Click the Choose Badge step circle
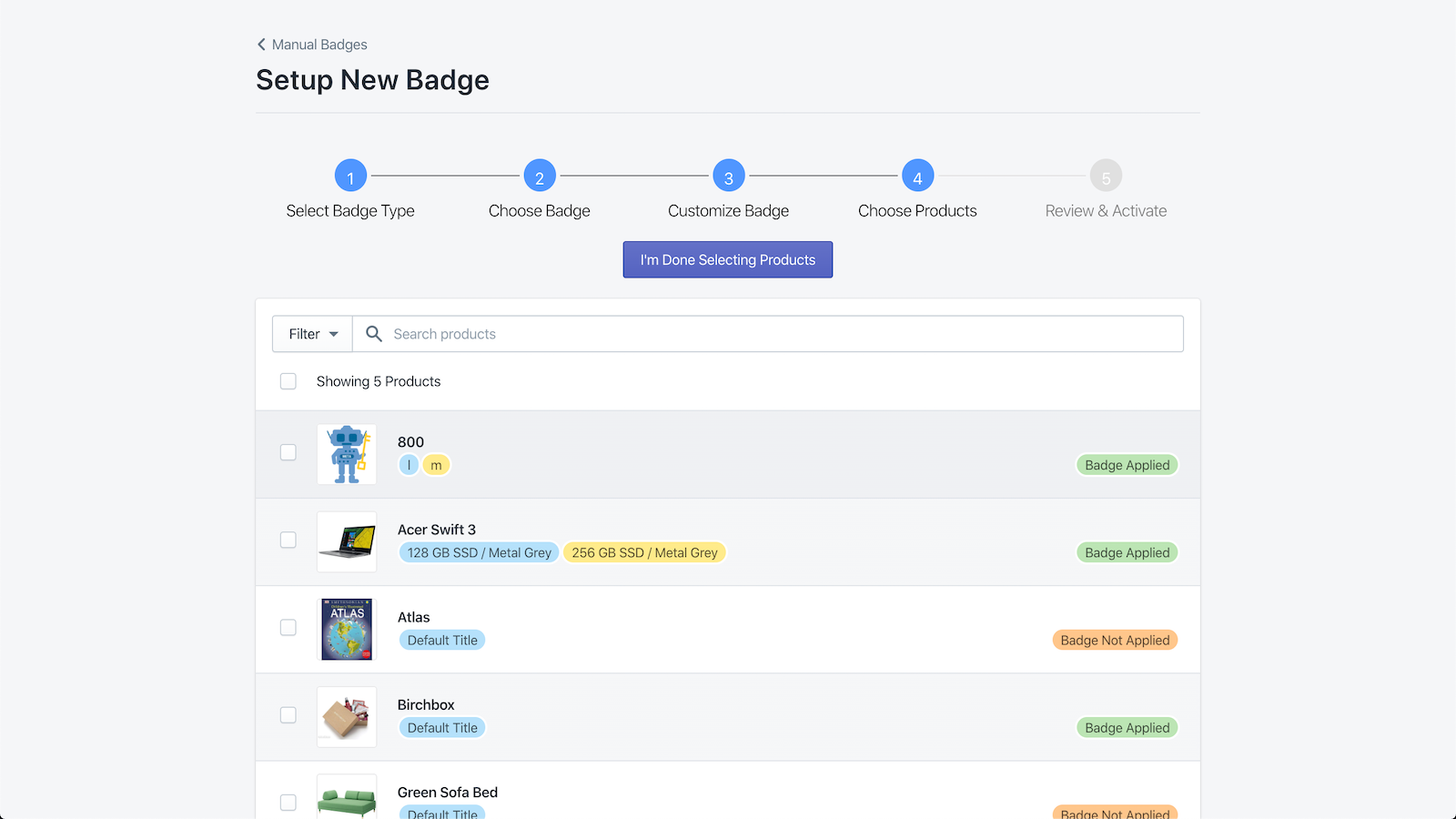The height and width of the screenshot is (819, 1456). pyautogui.click(x=540, y=176)
